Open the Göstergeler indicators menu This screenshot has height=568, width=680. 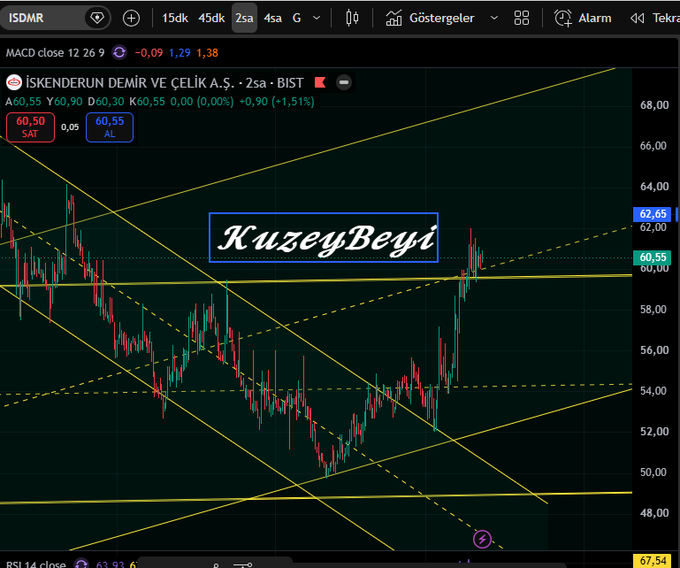point(430,18)
